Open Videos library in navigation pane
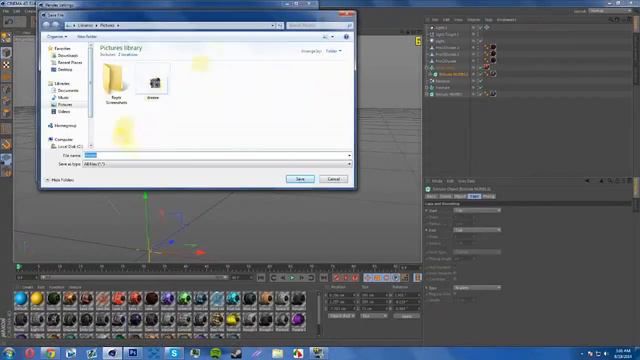Image resolution: width=640 pixels, height=360 pixels. 64,111
